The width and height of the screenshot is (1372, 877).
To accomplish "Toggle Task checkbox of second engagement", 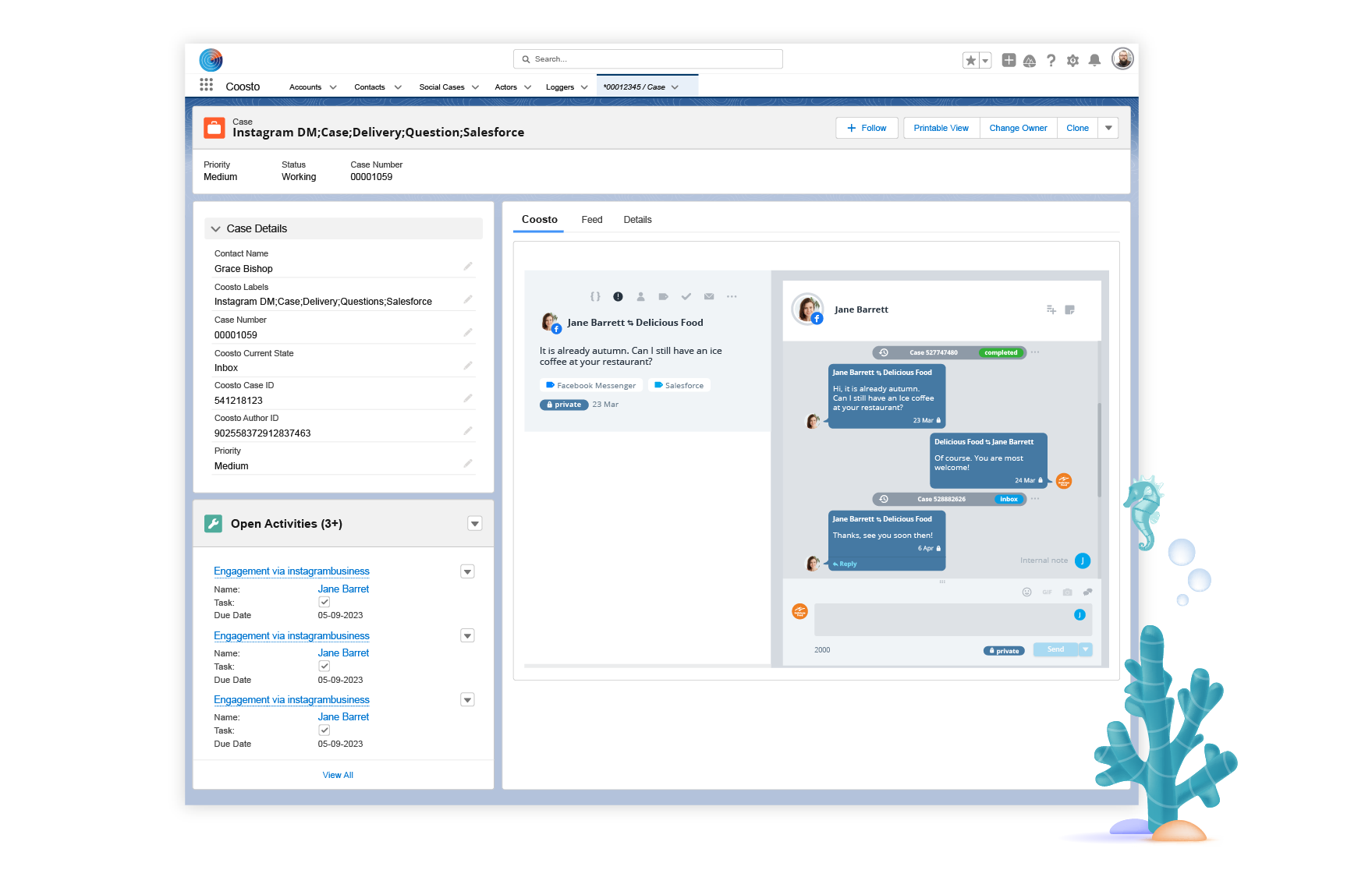I will (x=324, y=666).
